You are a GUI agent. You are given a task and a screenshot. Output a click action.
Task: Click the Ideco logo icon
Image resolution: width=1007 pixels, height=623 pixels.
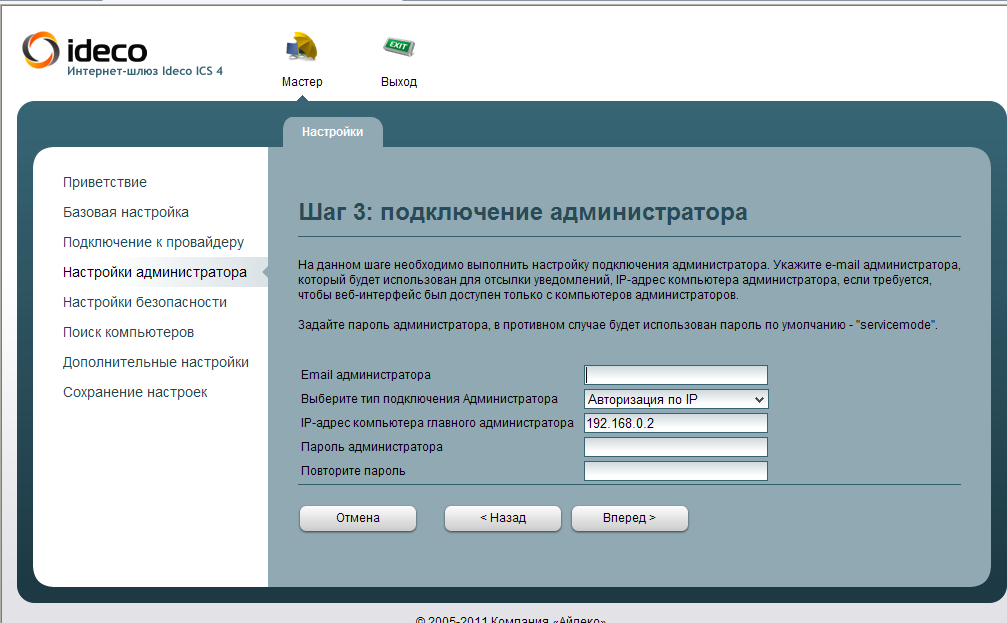click(x=40, y=49)
